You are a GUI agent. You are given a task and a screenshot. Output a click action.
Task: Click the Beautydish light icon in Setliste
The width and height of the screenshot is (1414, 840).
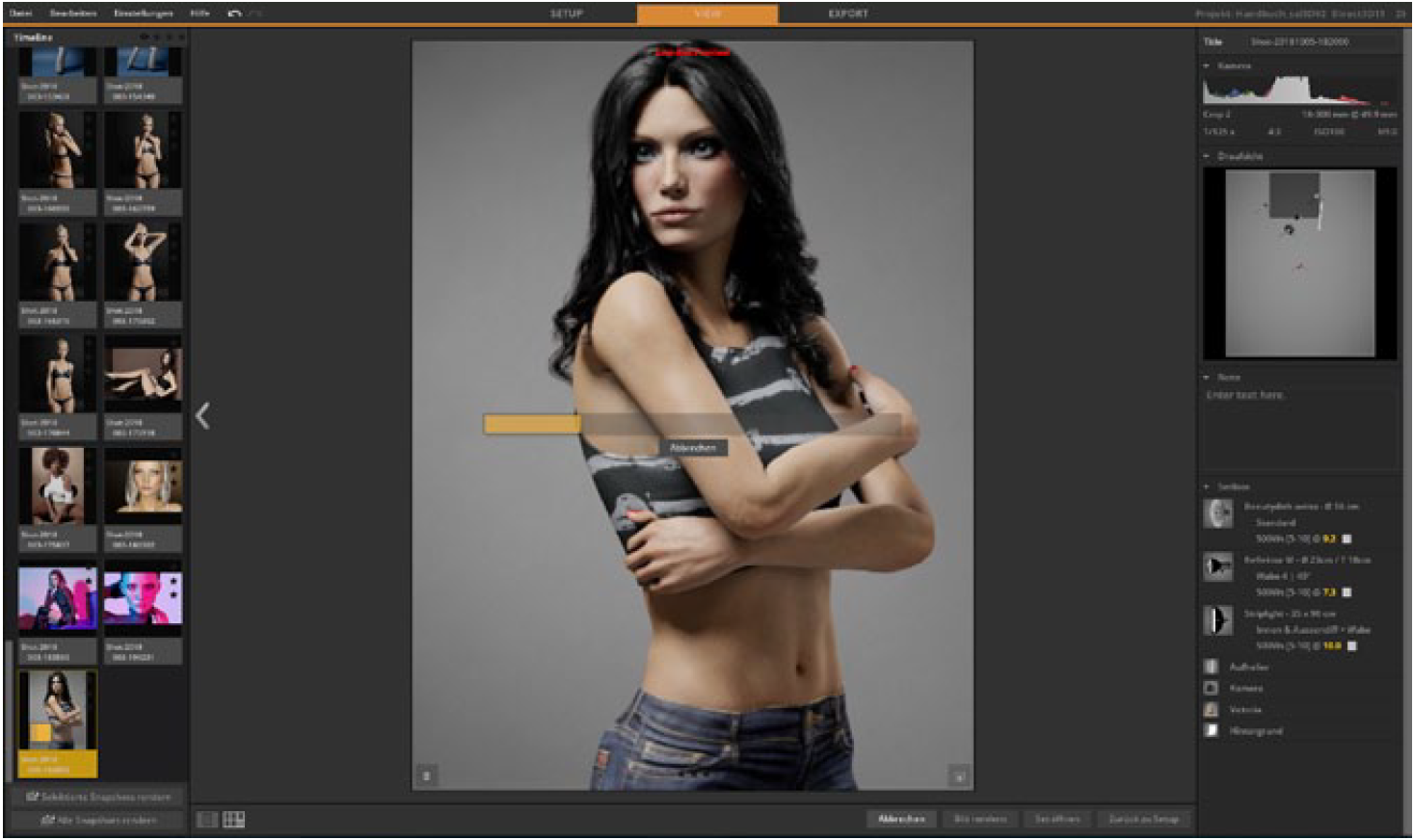1217,513
